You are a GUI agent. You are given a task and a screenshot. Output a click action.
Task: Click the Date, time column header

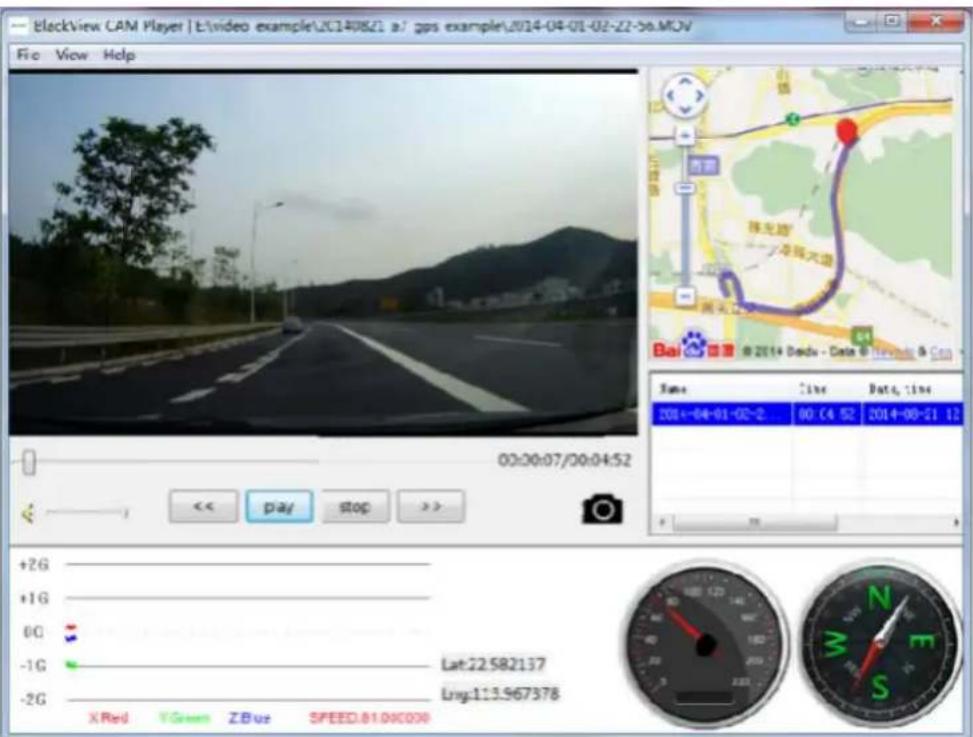coord(900,389)
